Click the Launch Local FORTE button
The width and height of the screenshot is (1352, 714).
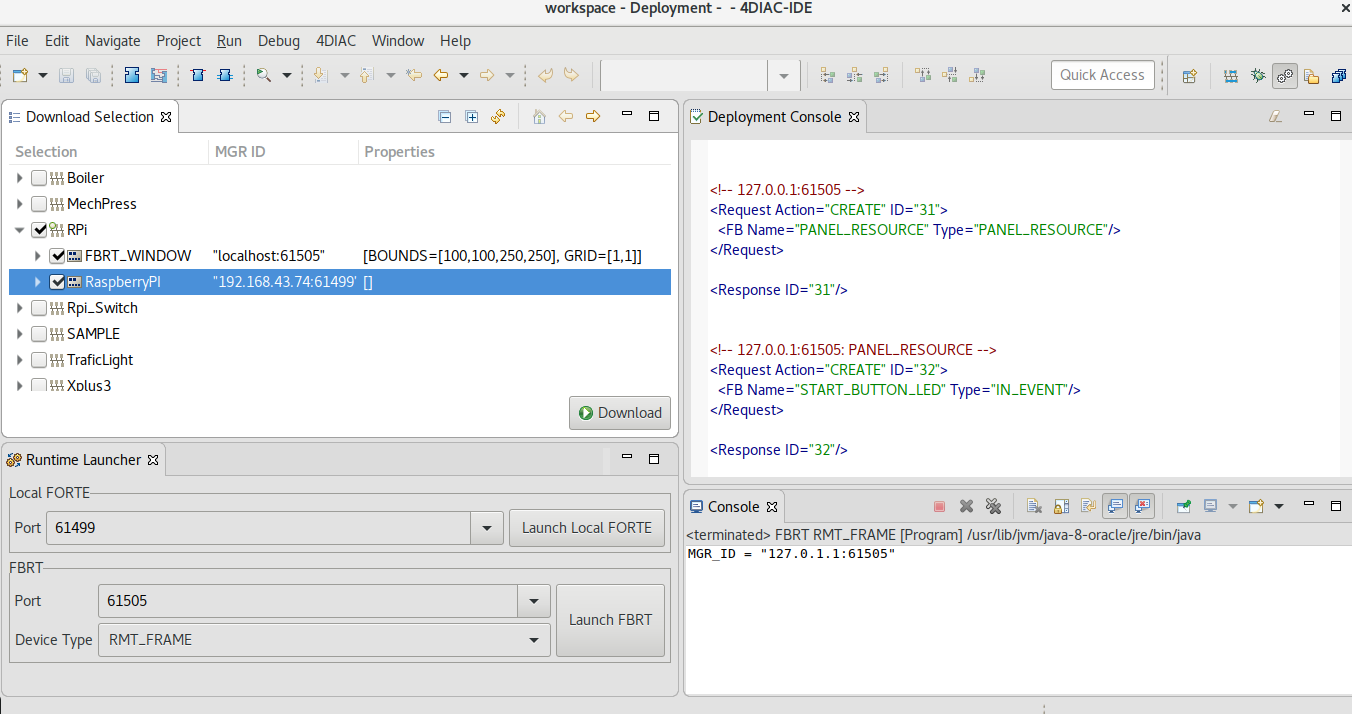[587, 528]
